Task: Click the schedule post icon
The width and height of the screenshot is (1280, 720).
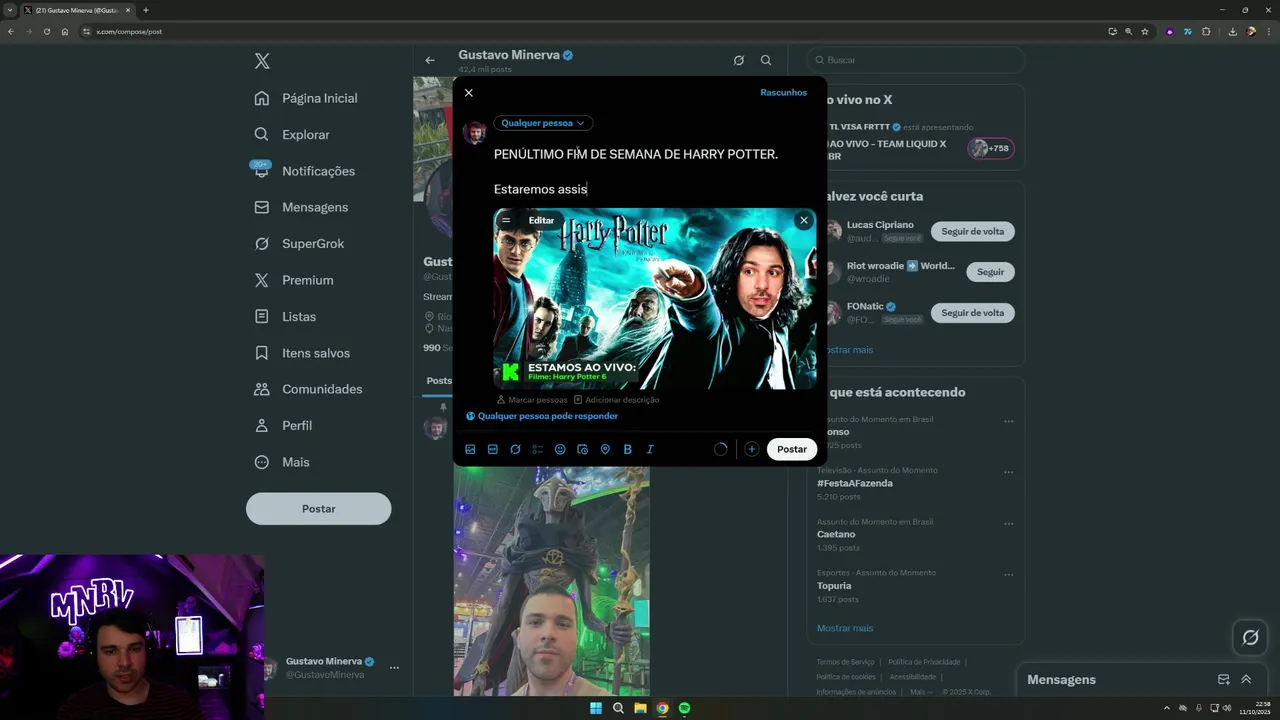Action: (582, 449)
